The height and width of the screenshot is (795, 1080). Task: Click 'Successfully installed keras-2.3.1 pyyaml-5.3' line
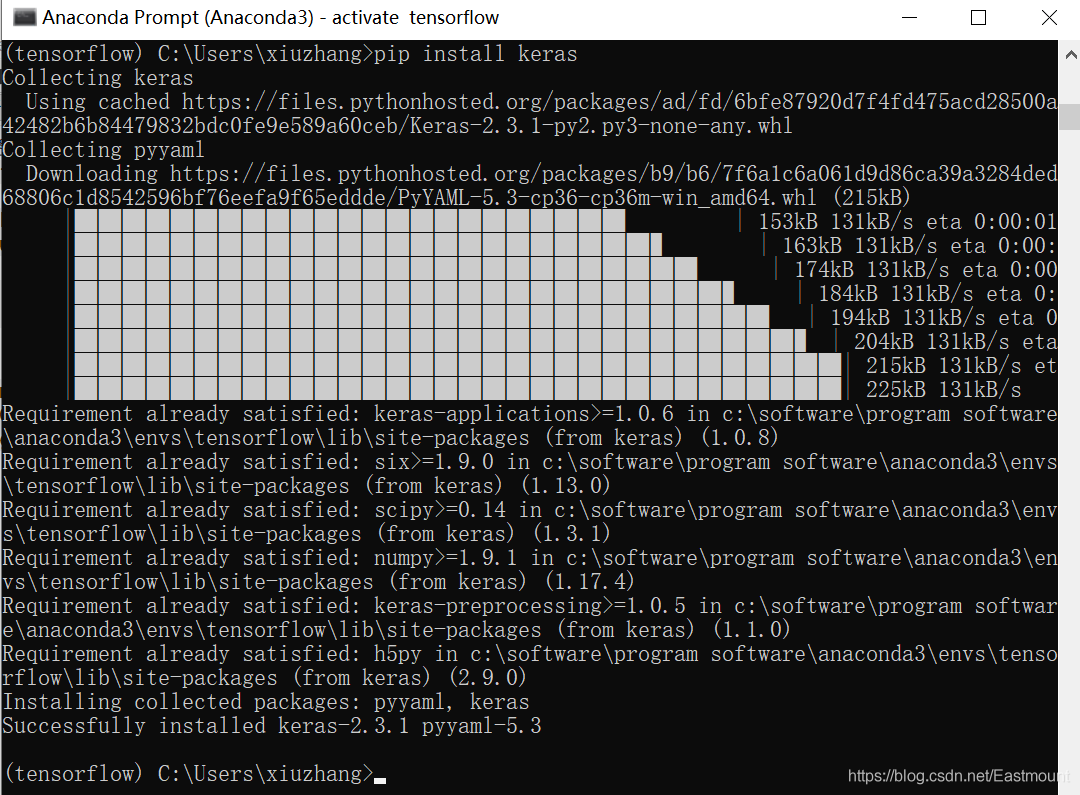pyautogui.click(x=271, y=726)
